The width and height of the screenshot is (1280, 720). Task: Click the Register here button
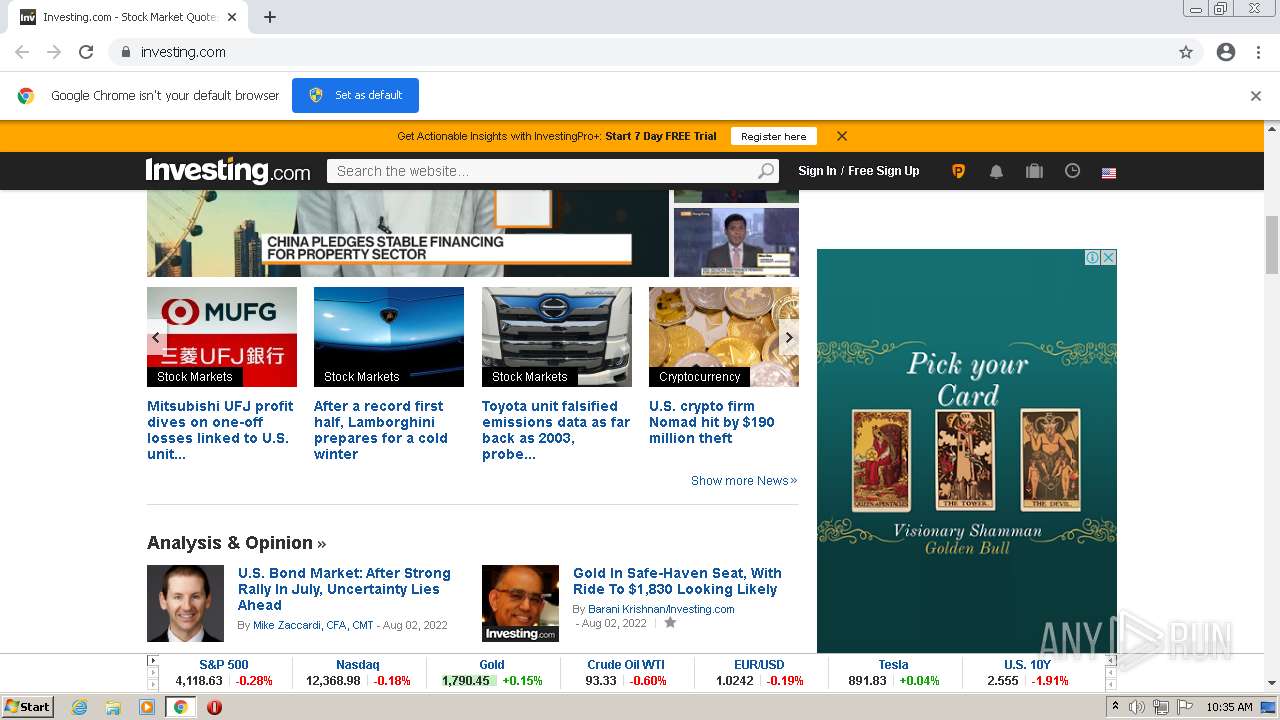pos(773,136)
